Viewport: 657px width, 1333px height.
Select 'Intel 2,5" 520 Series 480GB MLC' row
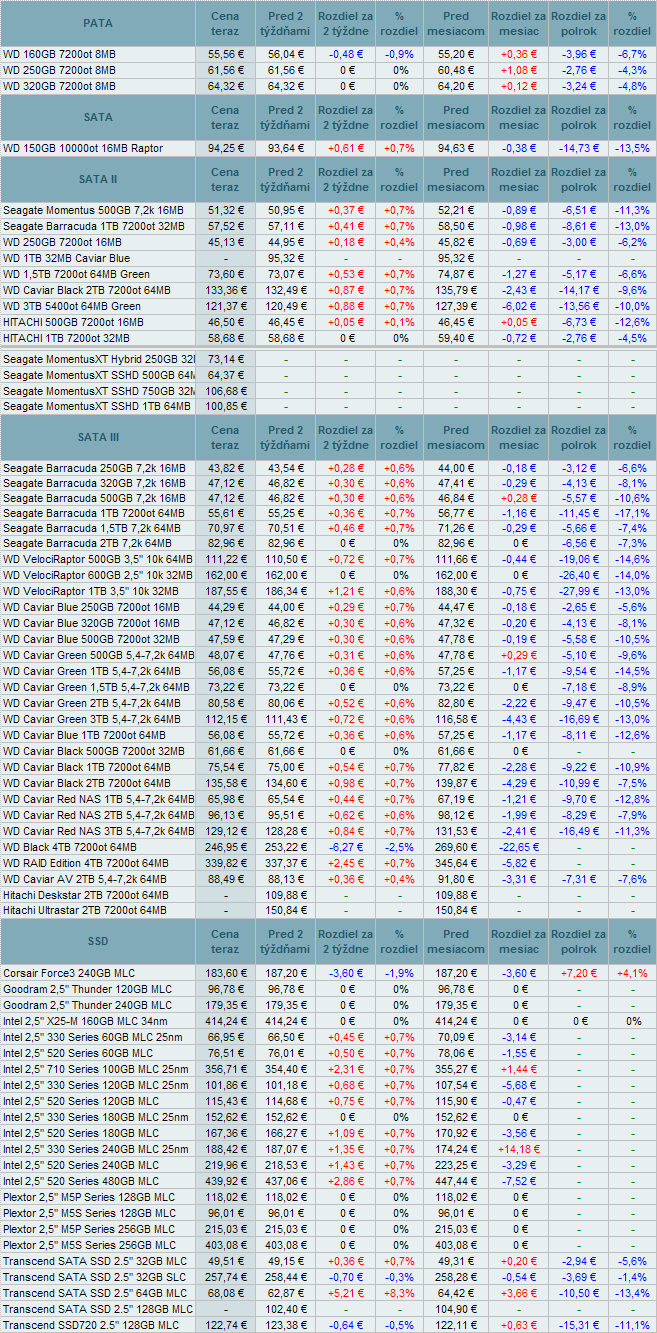[328, 1181]
